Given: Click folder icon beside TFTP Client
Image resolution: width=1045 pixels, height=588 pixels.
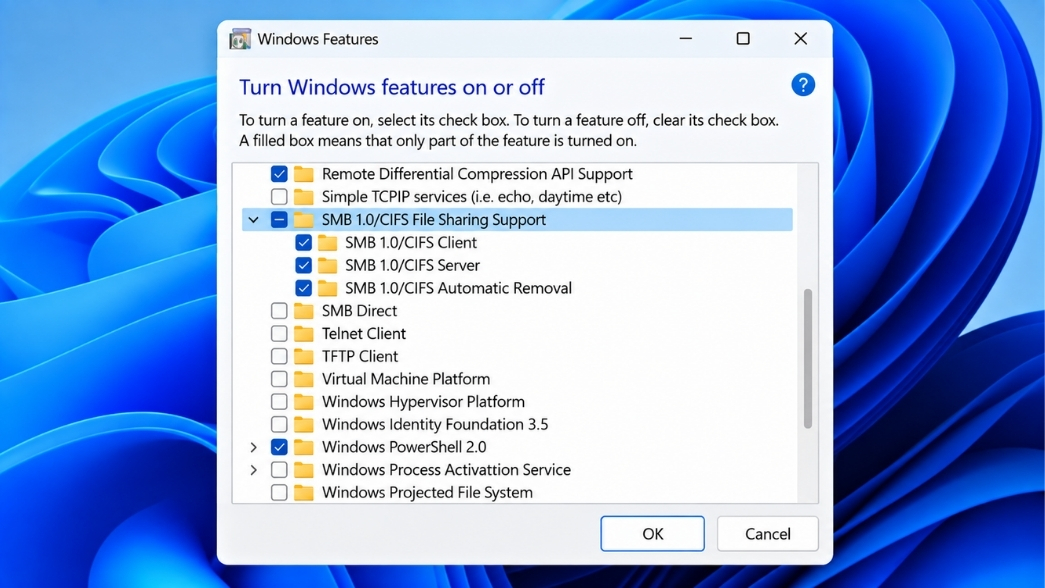Looking at the screenshot, I should click(x=304, y=356).
